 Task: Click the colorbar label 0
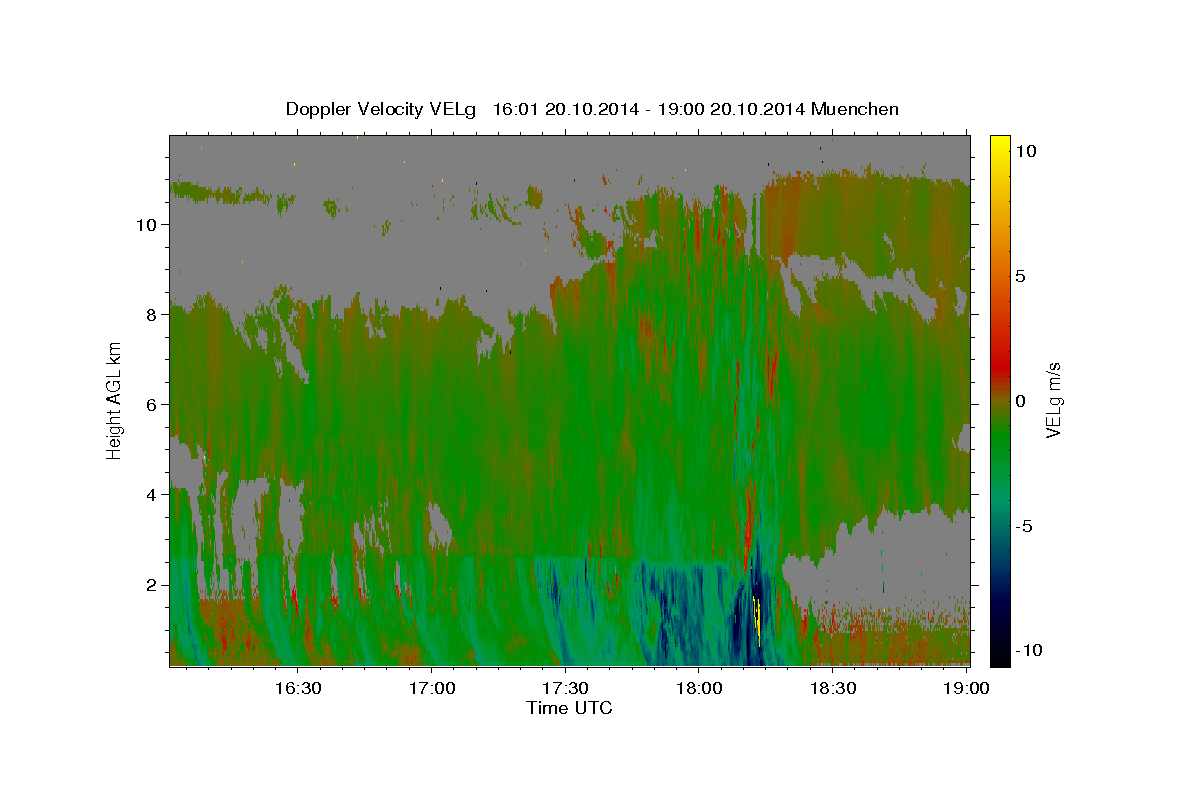1022,401
